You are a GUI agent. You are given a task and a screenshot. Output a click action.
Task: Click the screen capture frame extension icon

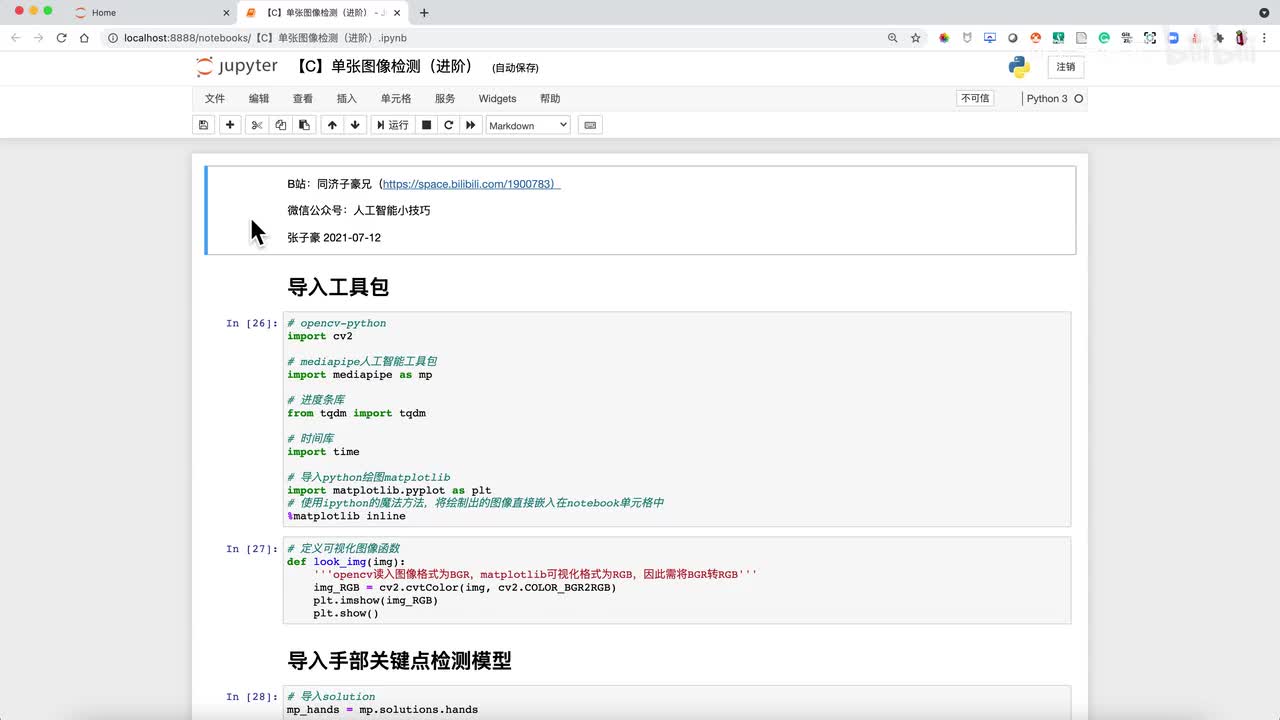1150,38
